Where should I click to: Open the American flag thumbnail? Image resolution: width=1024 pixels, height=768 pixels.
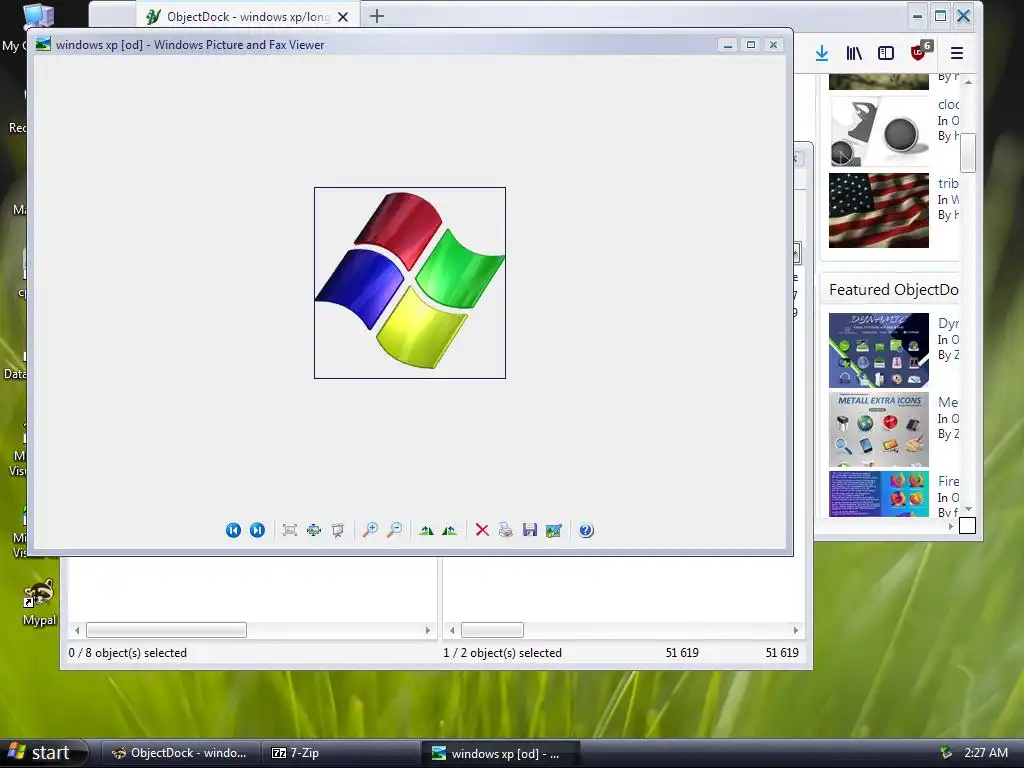(879, 210)
